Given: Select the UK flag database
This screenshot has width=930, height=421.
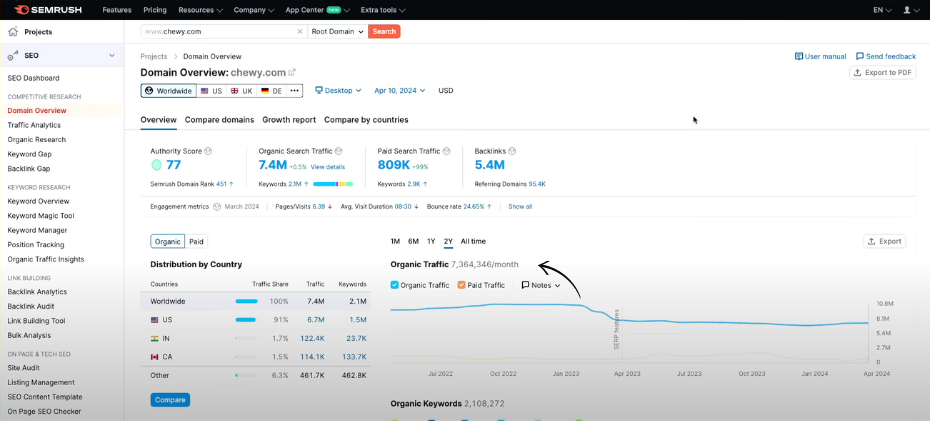Looking at the screenshot, I should (x=241, y=91).
